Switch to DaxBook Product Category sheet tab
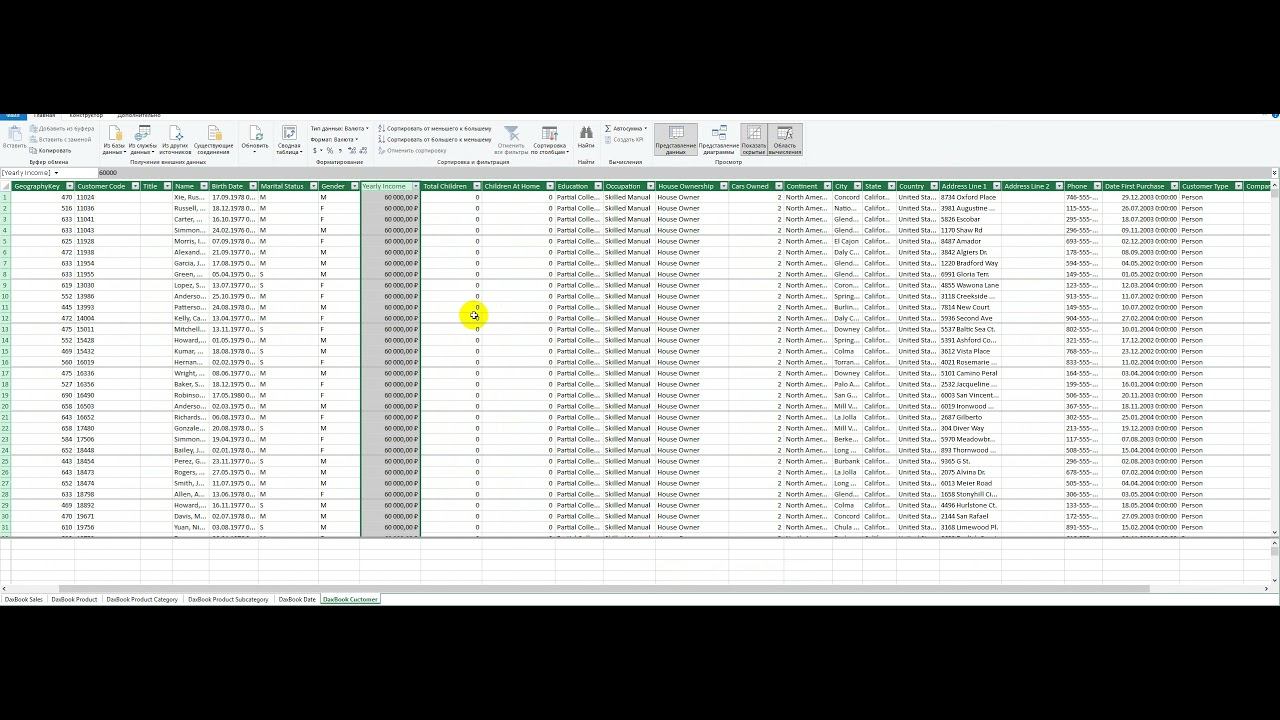The height and width of the screenshot is (720, 1280). pyautogui.click(x=142, y=600)
